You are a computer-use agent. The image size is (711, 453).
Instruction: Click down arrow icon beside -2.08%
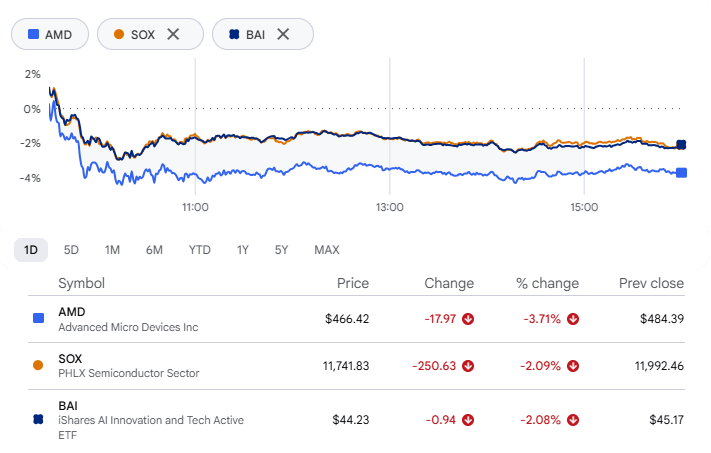click(573, 420)
